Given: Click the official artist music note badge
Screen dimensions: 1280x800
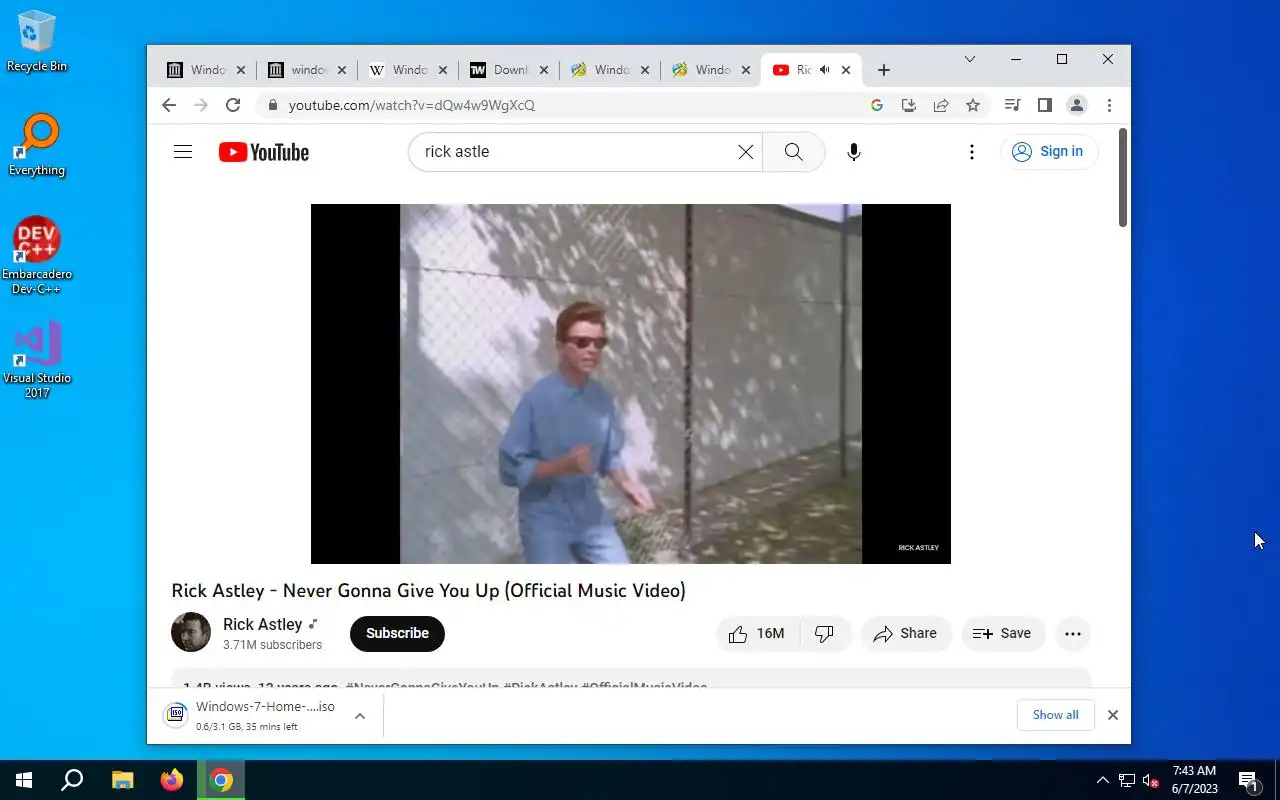Looking at the screenshot, I should point(313,624).
